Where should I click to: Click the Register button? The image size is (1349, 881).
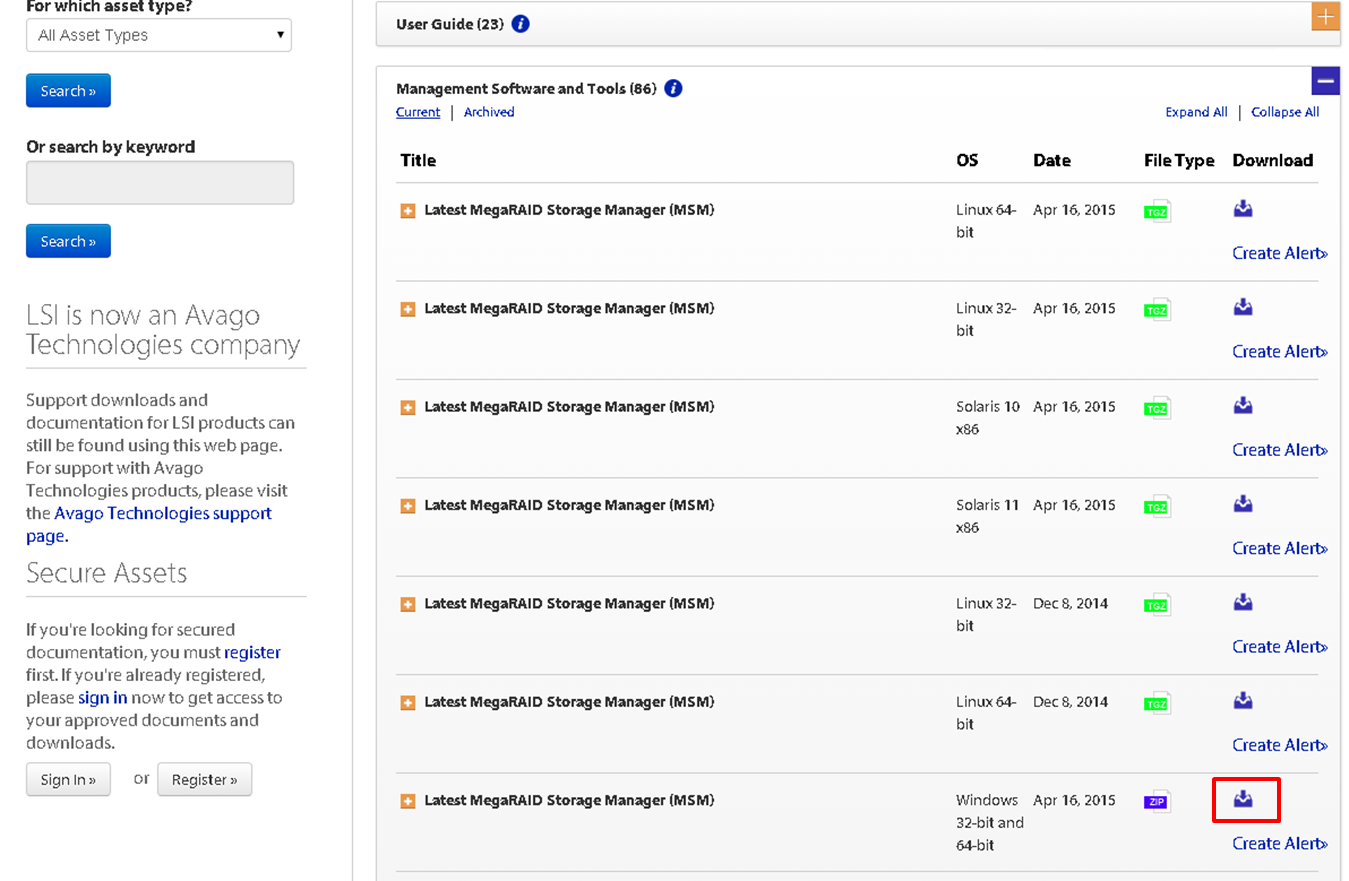(x=204, y=780)
